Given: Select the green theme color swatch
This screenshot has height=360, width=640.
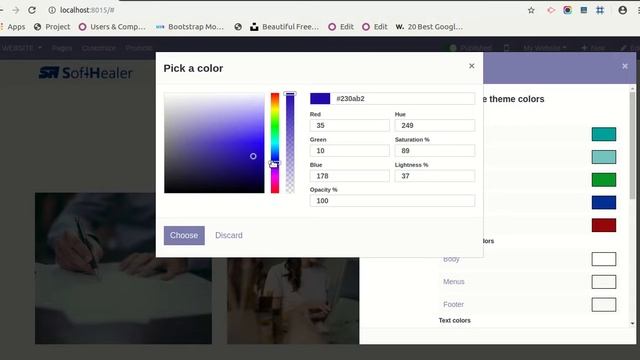Looking at the screenshot, I should pyautogui.click(x=604, y=180).
